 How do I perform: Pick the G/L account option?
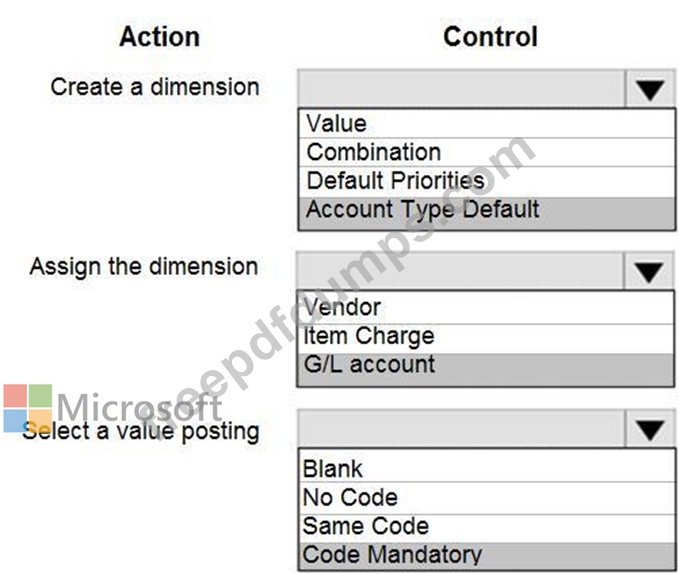pyautogui.click(x=369, y=365)
